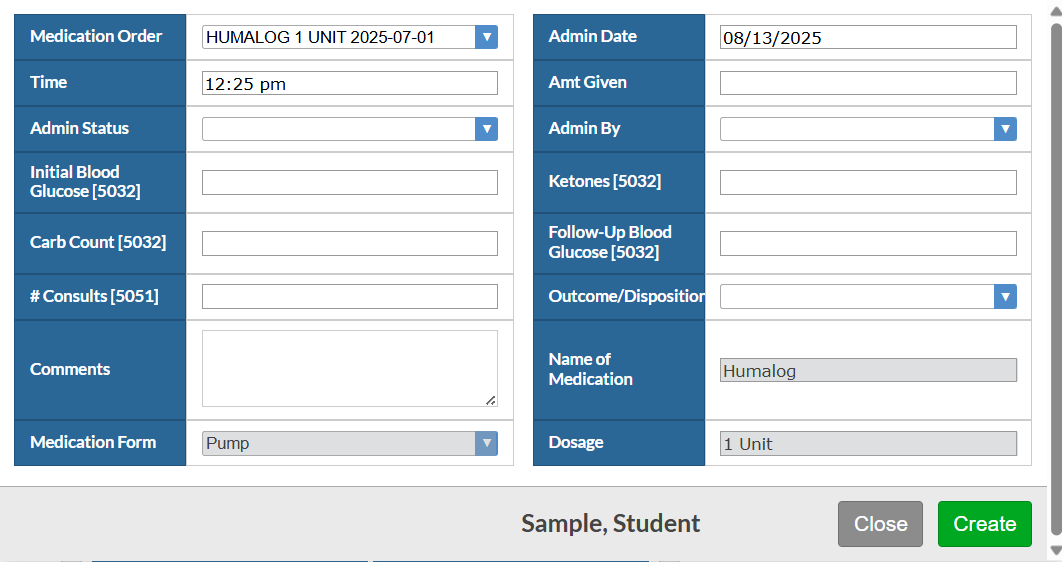Click the Medication Form Pump dropdown arrow

486,444
